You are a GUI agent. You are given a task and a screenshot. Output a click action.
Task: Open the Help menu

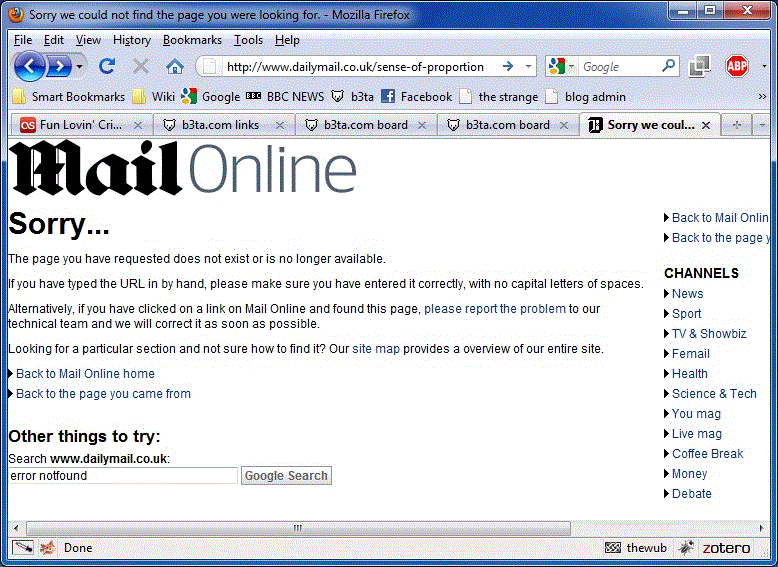[287, 40]
